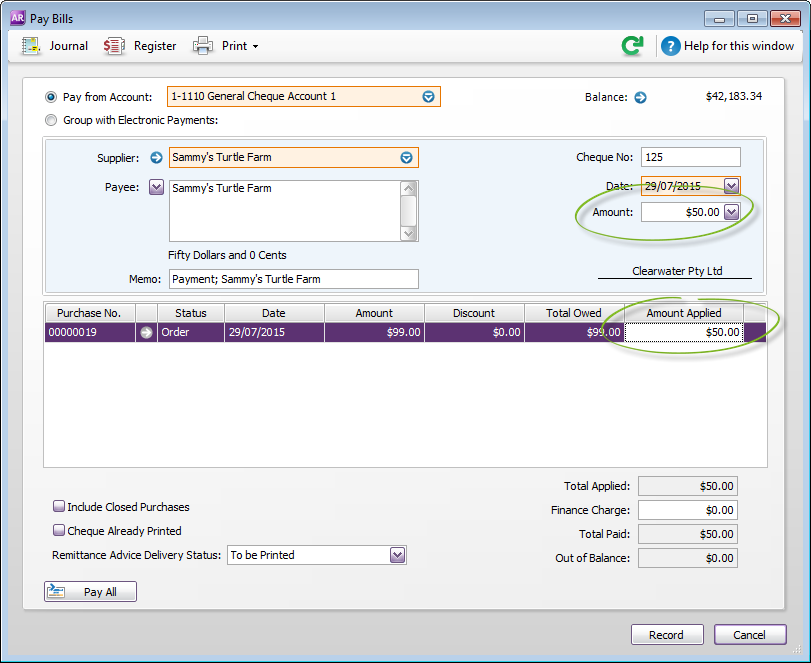Screen dimensions: 811x663
Task: Click the Print printer icon
Action: point(203,46)
